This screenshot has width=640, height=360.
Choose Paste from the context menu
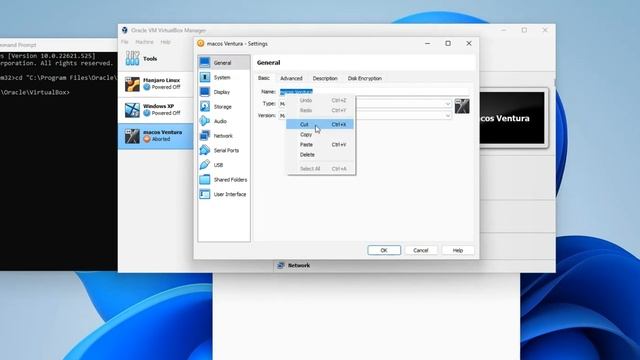(320, 144)
